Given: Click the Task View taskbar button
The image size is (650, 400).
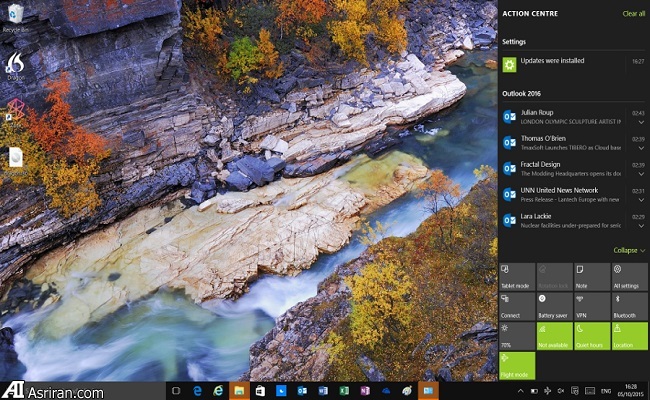Looking at the screenshot, I should coord(176,390).
